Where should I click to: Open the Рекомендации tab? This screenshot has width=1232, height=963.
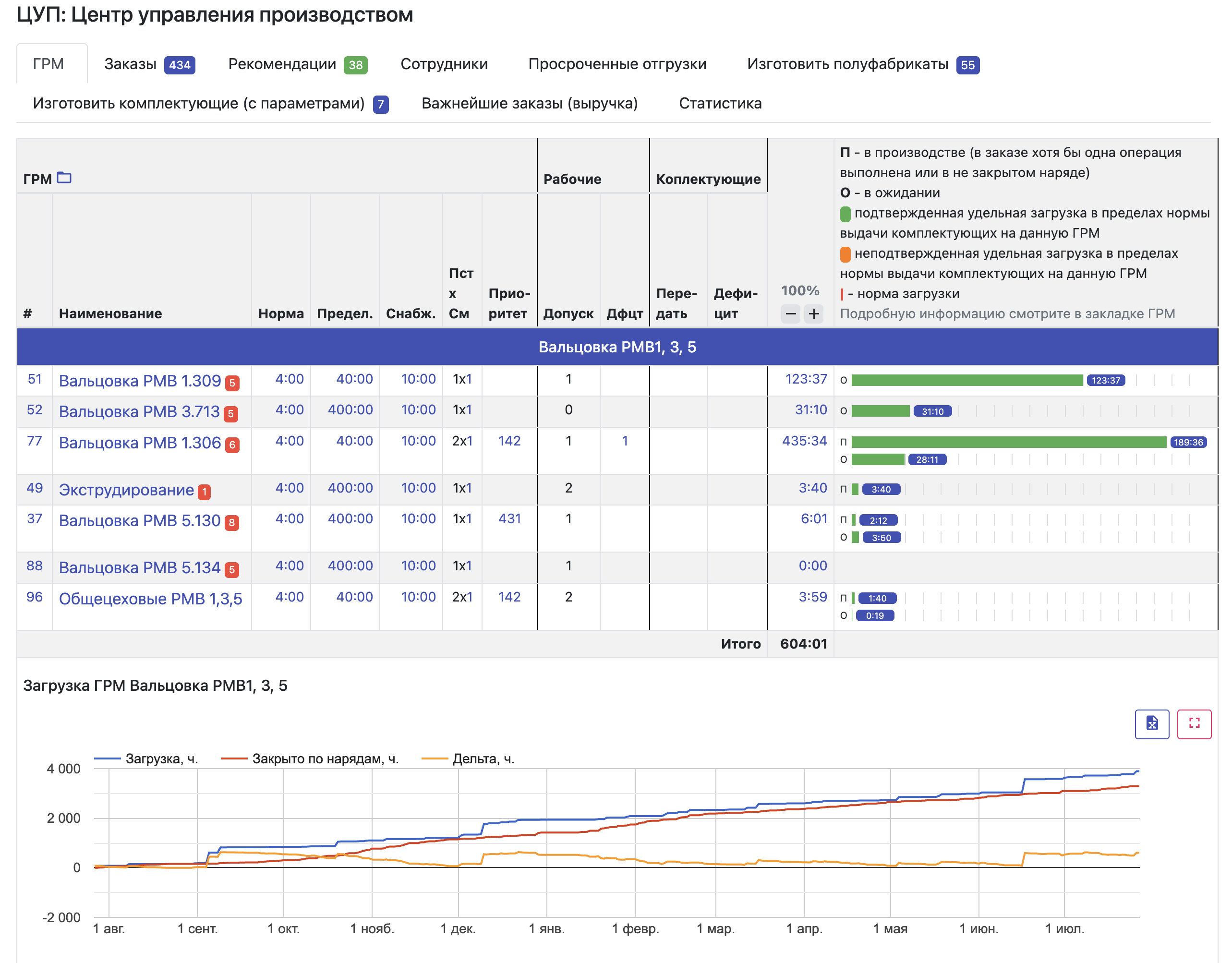tap(298, 64)
